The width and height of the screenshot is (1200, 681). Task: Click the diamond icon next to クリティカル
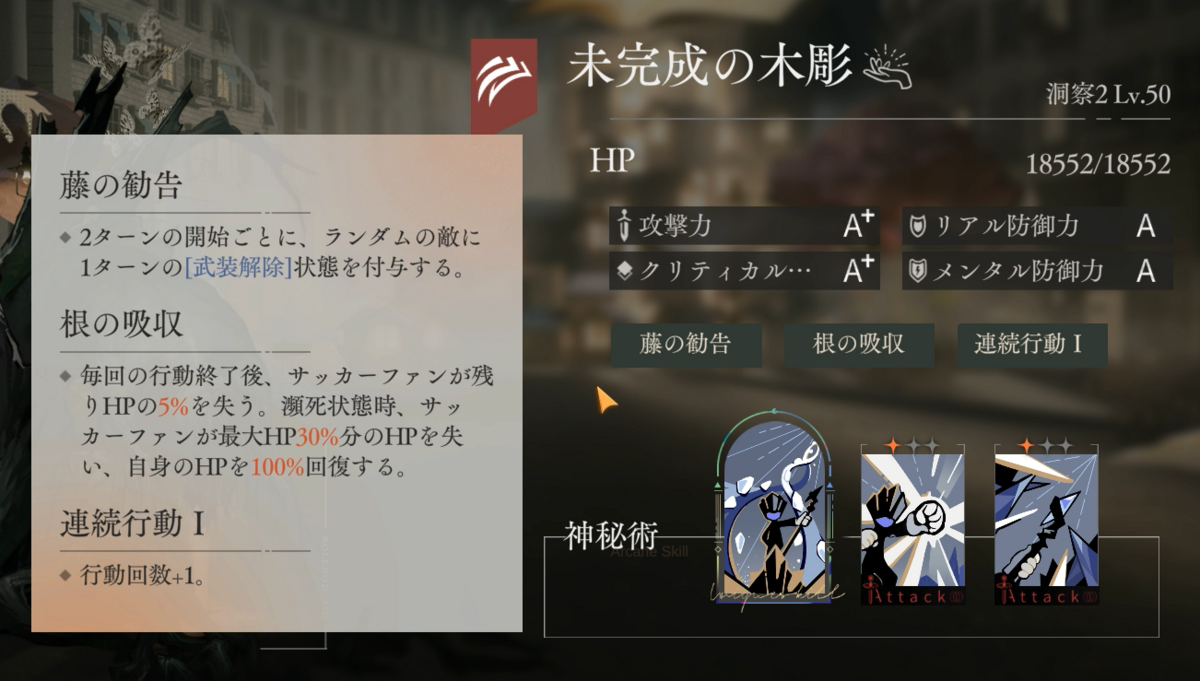[x=625, y=270]
